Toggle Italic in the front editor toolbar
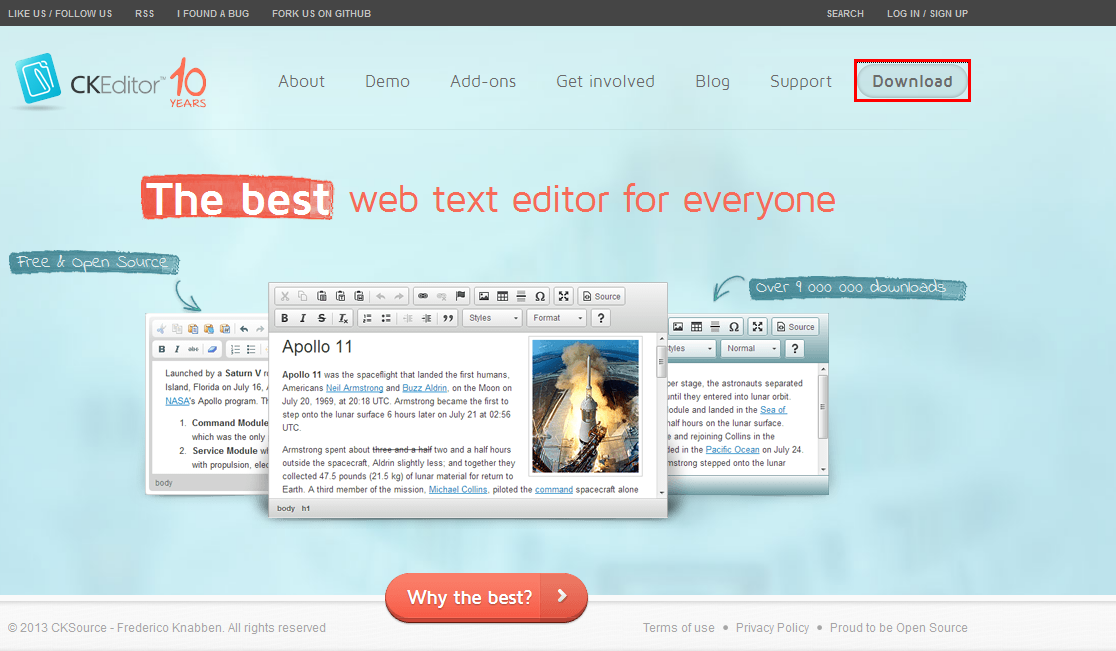 point(302,318)
